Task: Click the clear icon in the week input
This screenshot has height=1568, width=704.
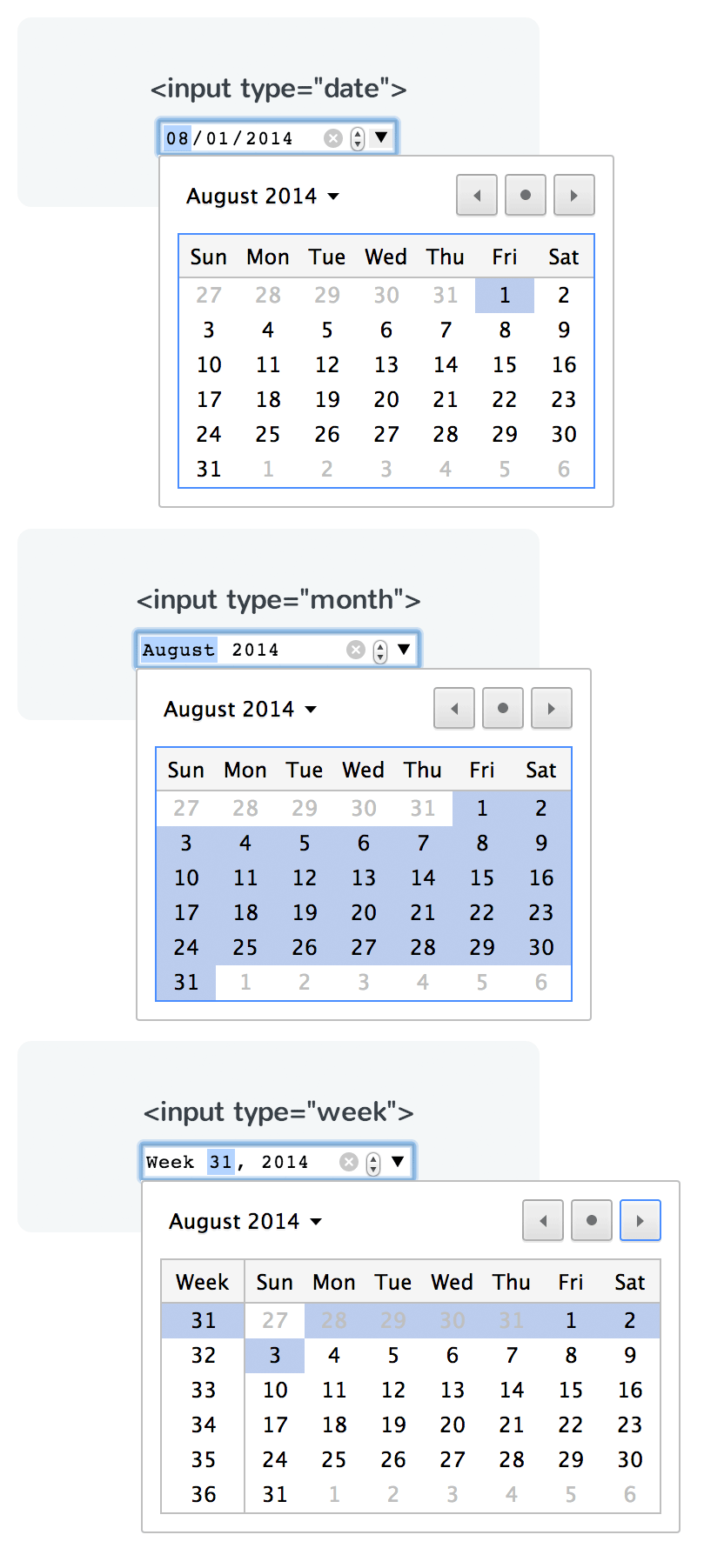Action: coord(349,1161)
